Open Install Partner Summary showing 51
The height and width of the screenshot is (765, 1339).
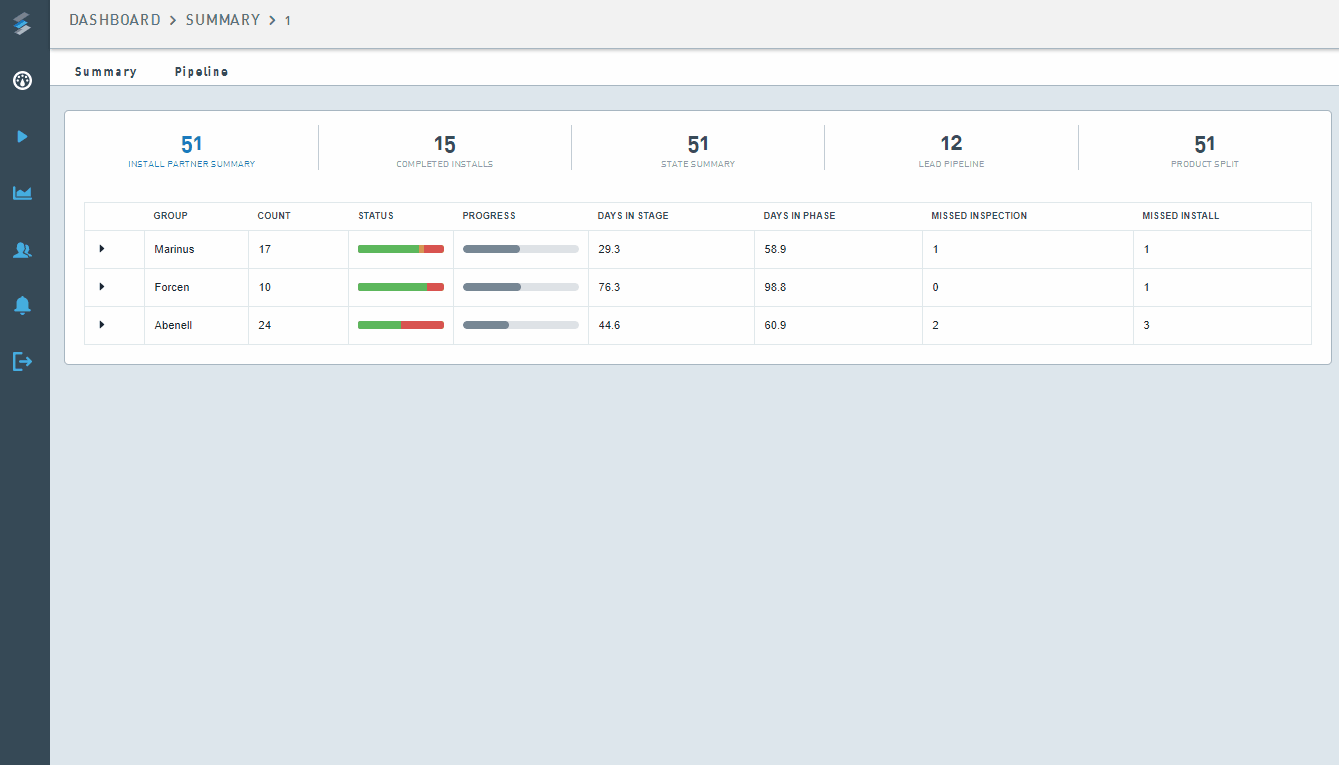pos(191,150)
